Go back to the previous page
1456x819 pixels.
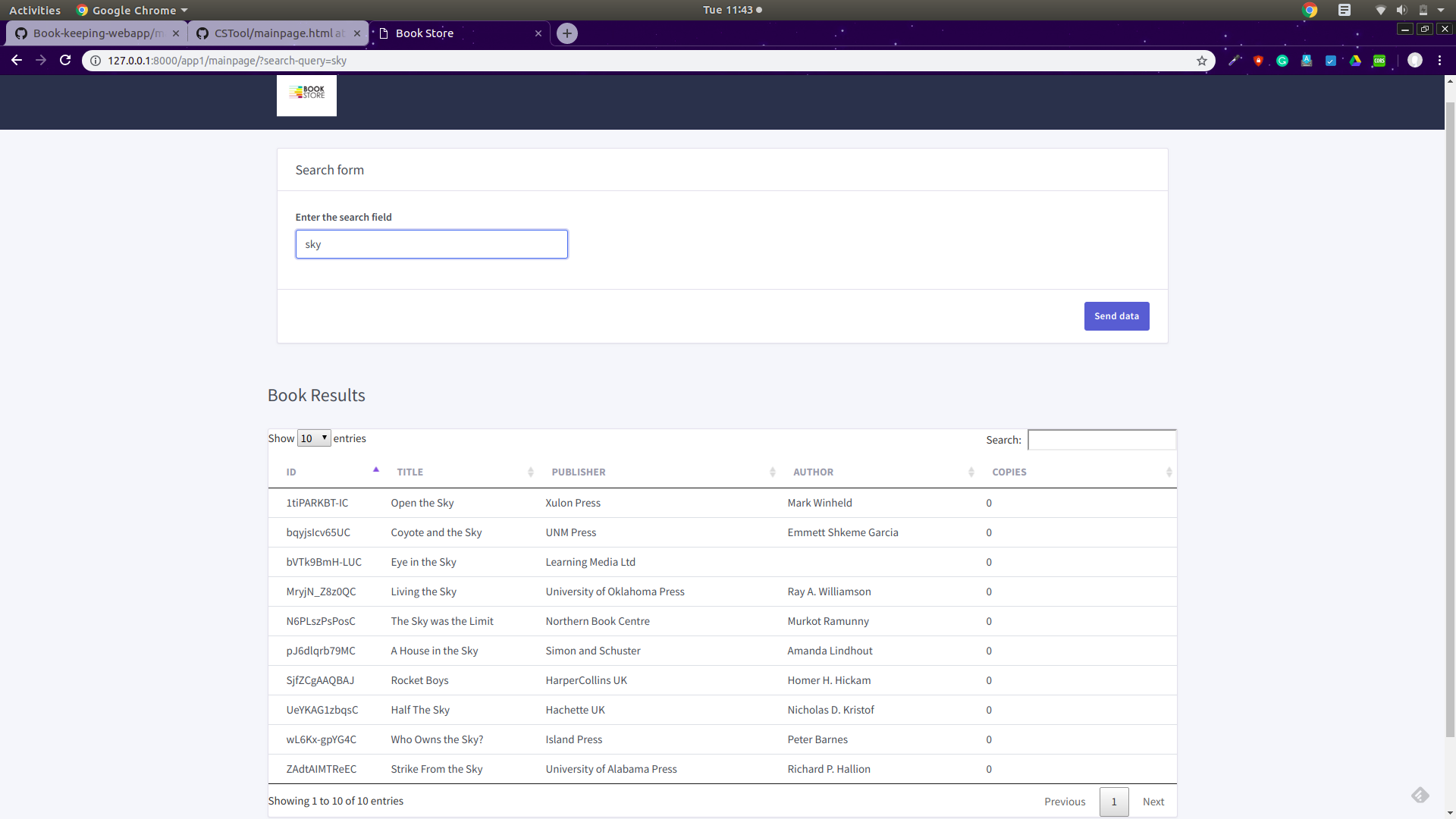pyautogui.click(x=17, y=61)
